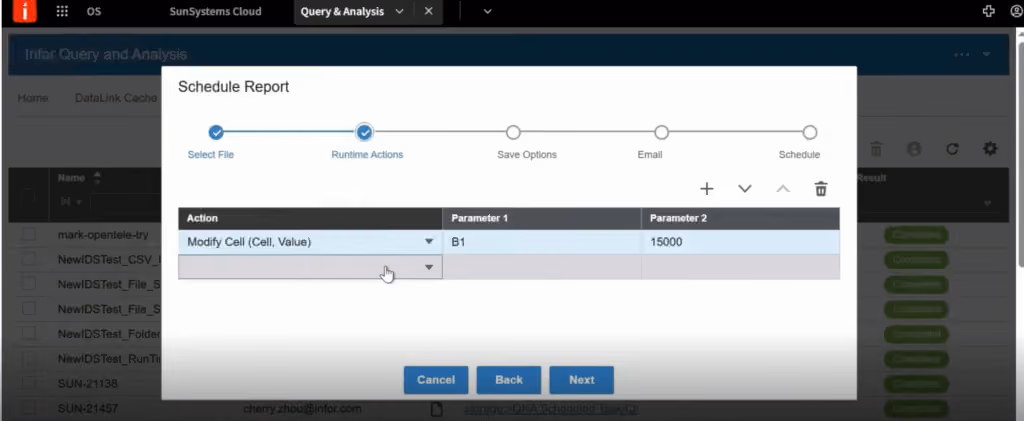
Task: Click the Parameter 2 column header
Action: point(741,218)
